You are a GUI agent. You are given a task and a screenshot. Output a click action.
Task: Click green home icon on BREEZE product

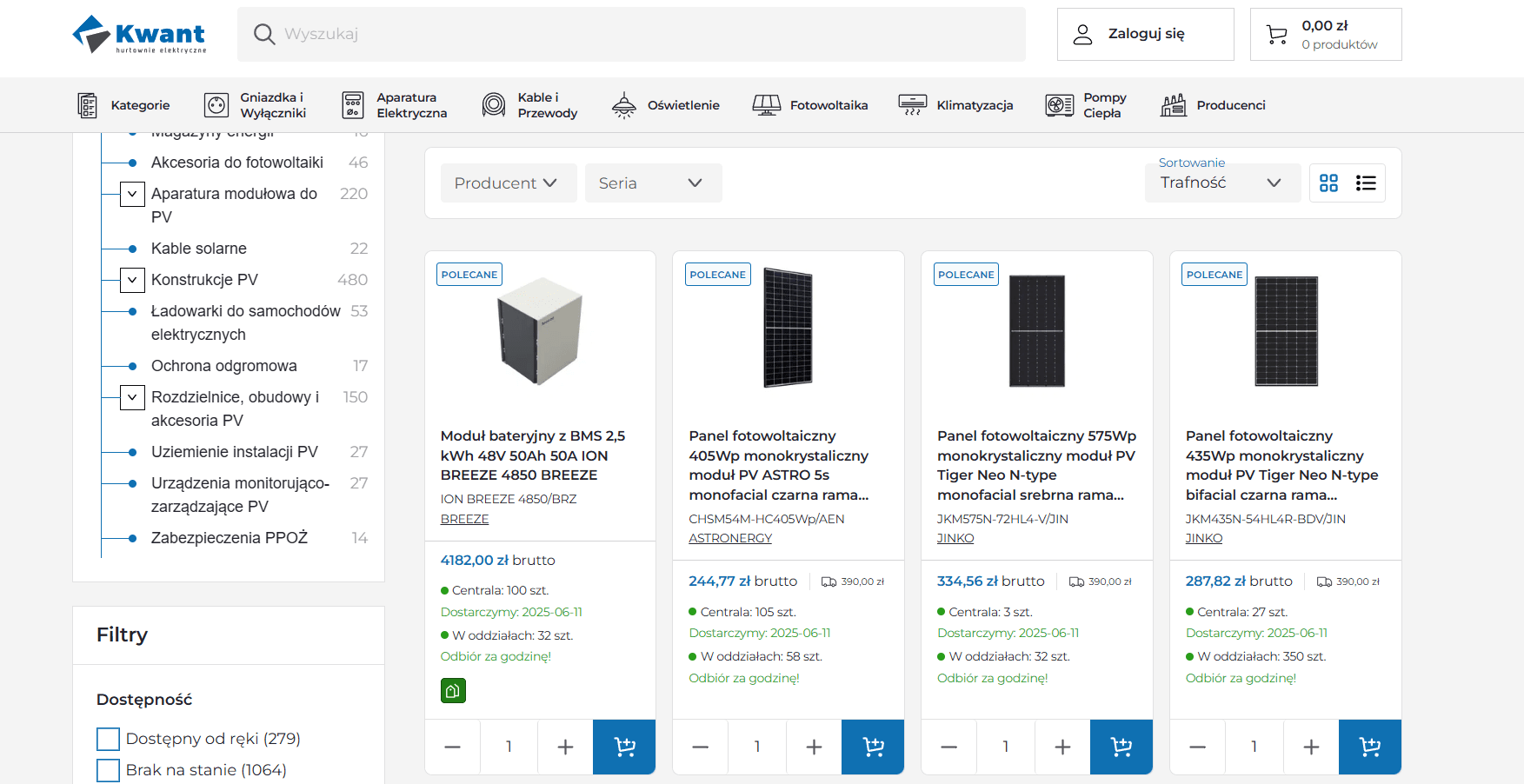click(x=453, y=691)
